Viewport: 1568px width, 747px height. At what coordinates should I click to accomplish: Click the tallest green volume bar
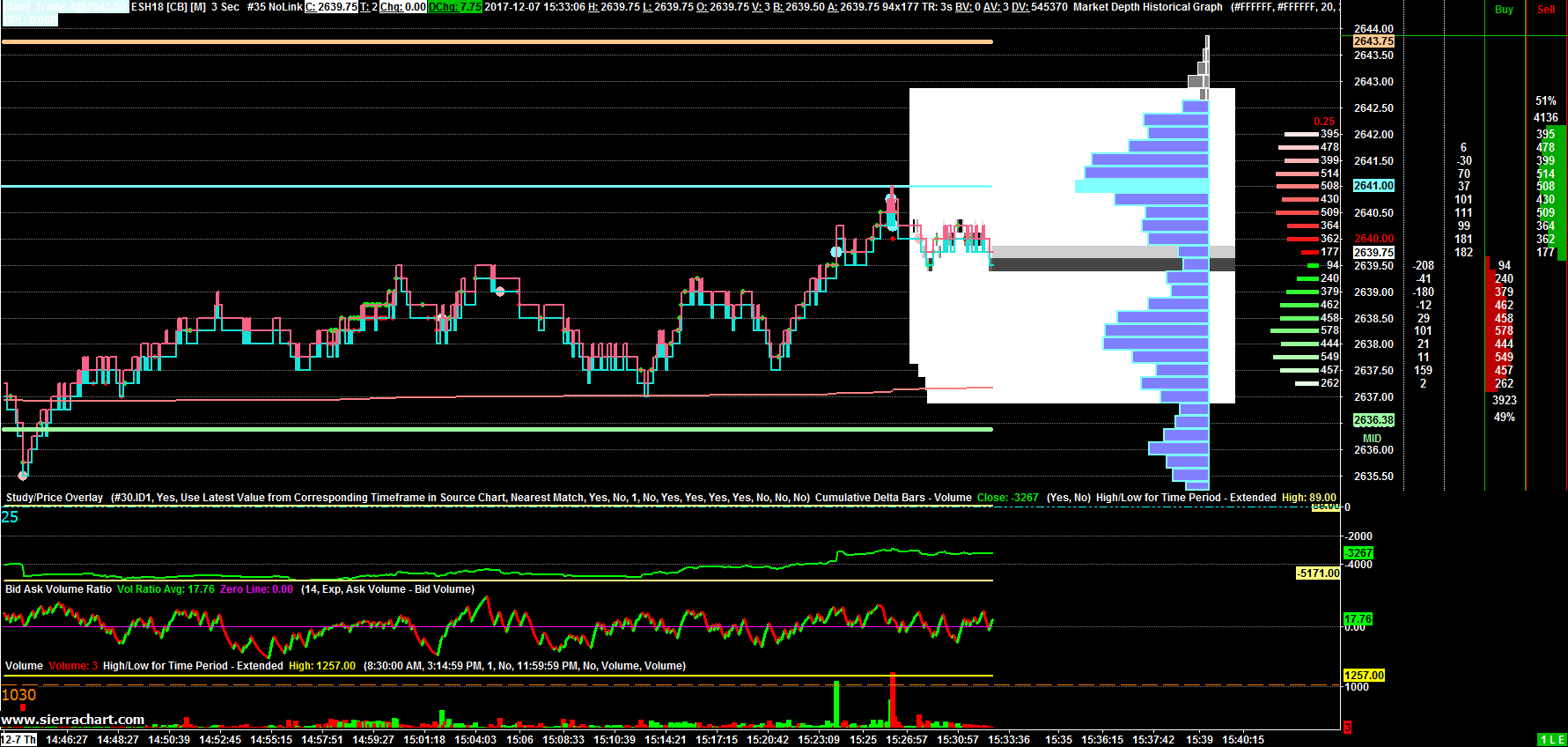[836, 703]
